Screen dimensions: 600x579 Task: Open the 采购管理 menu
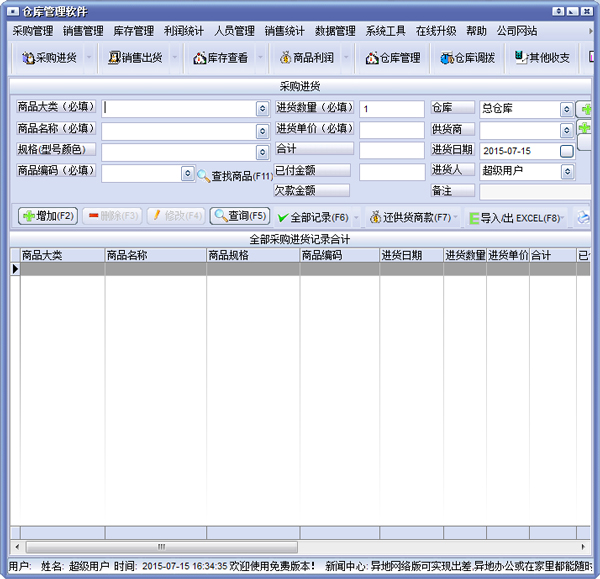[x=33, y=31]
